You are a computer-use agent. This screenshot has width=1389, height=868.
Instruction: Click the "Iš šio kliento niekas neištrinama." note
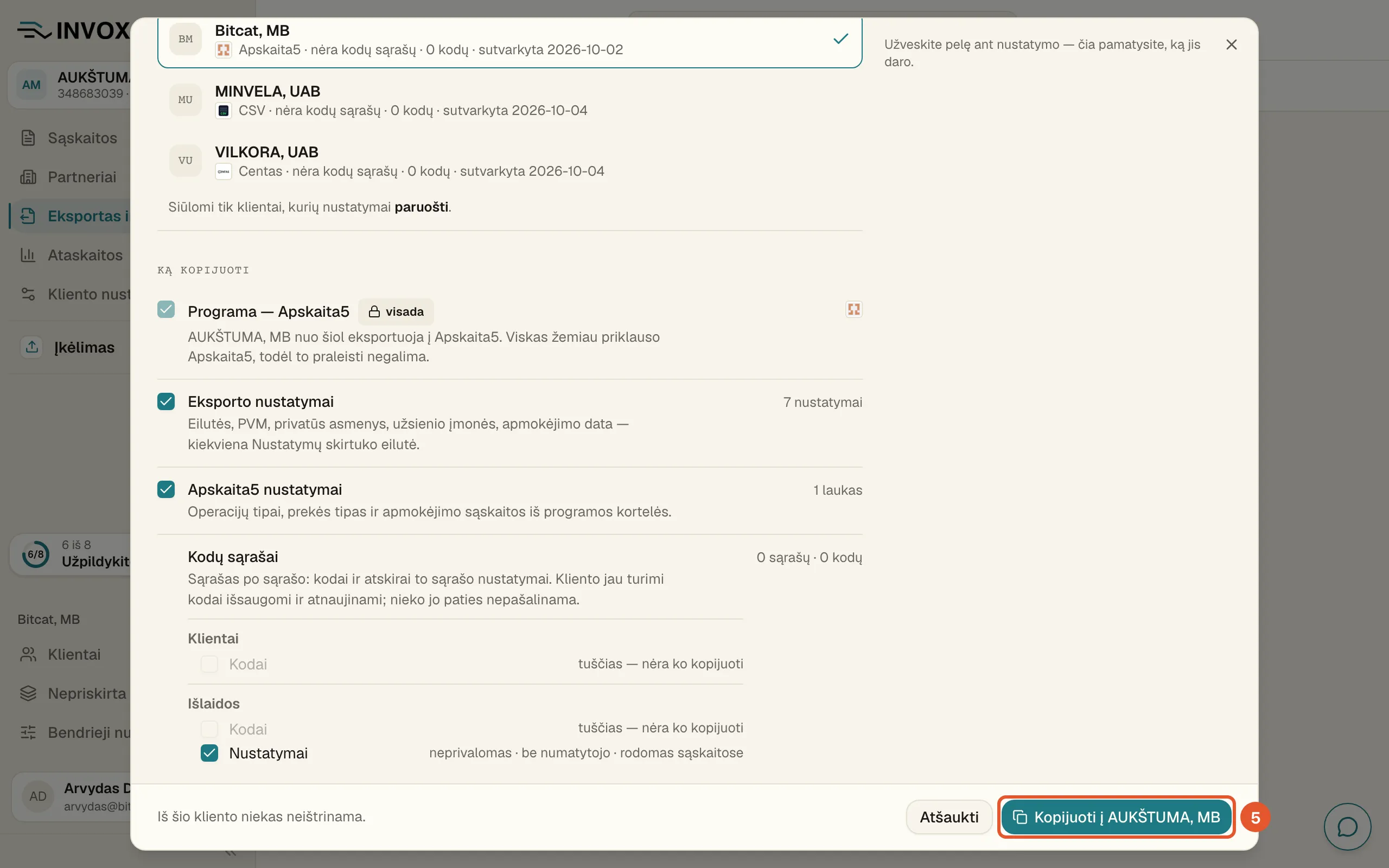(261, 816)
